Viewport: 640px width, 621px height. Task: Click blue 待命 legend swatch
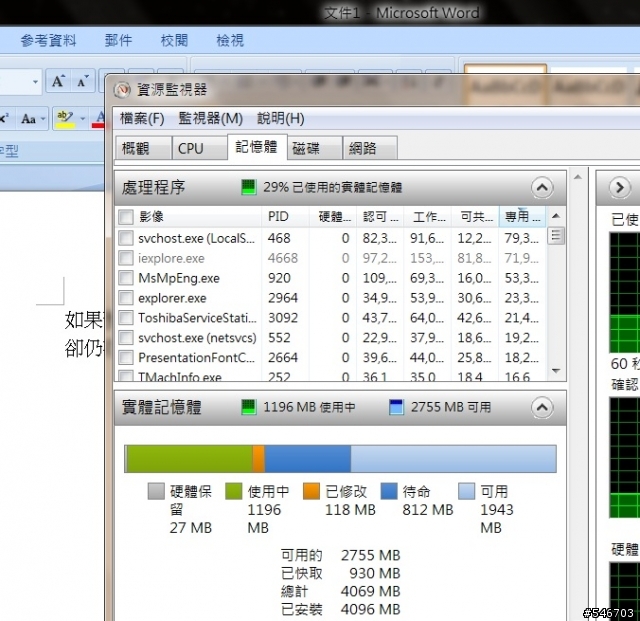coord(389,491)
